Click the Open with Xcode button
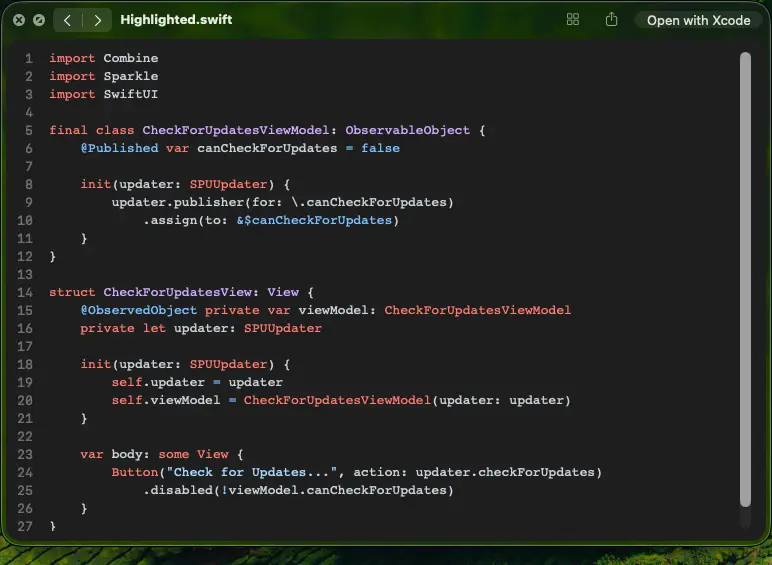 [698, 20]
